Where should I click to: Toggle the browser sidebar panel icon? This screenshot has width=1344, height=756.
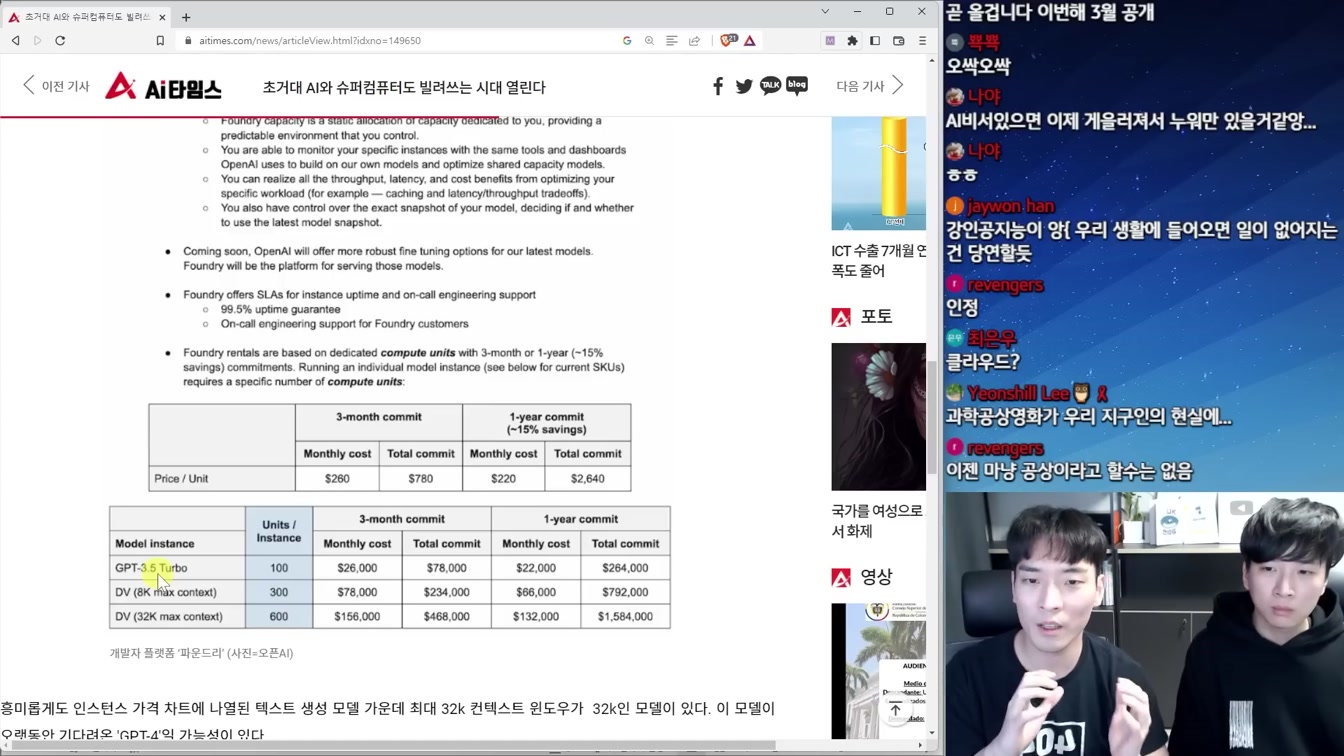[875, 41]
